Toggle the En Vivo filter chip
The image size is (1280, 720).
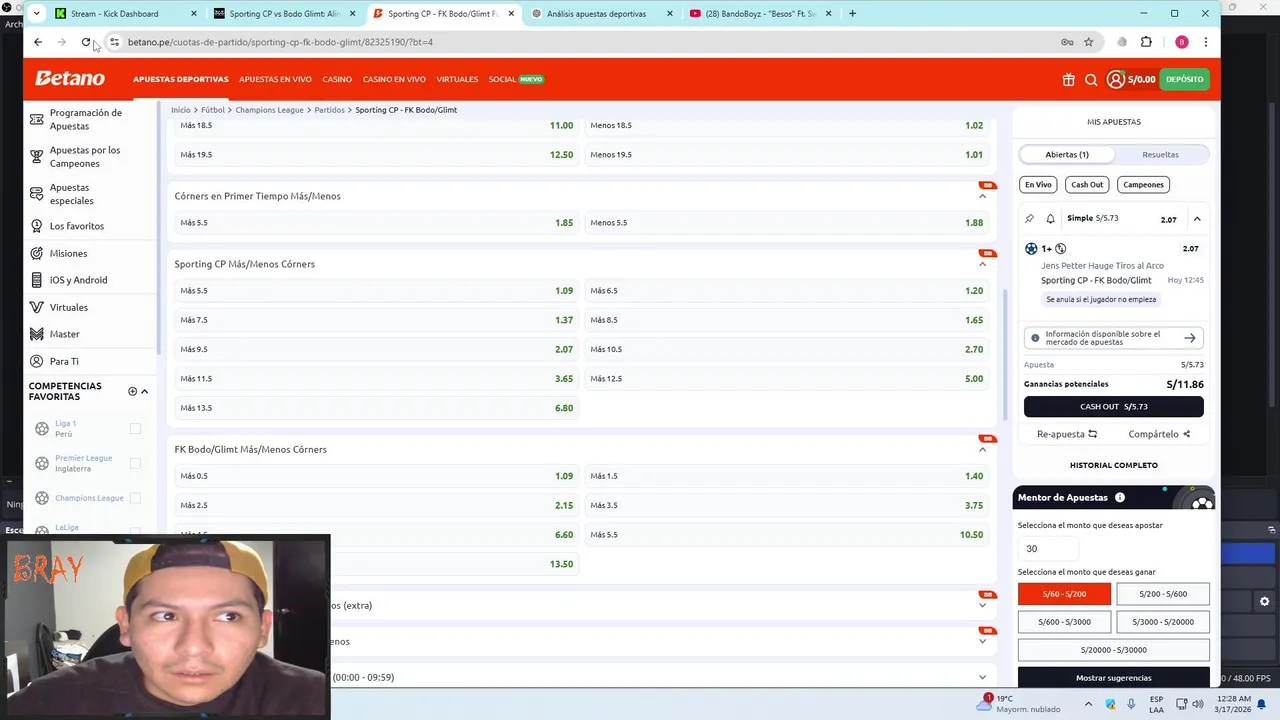1038,184
